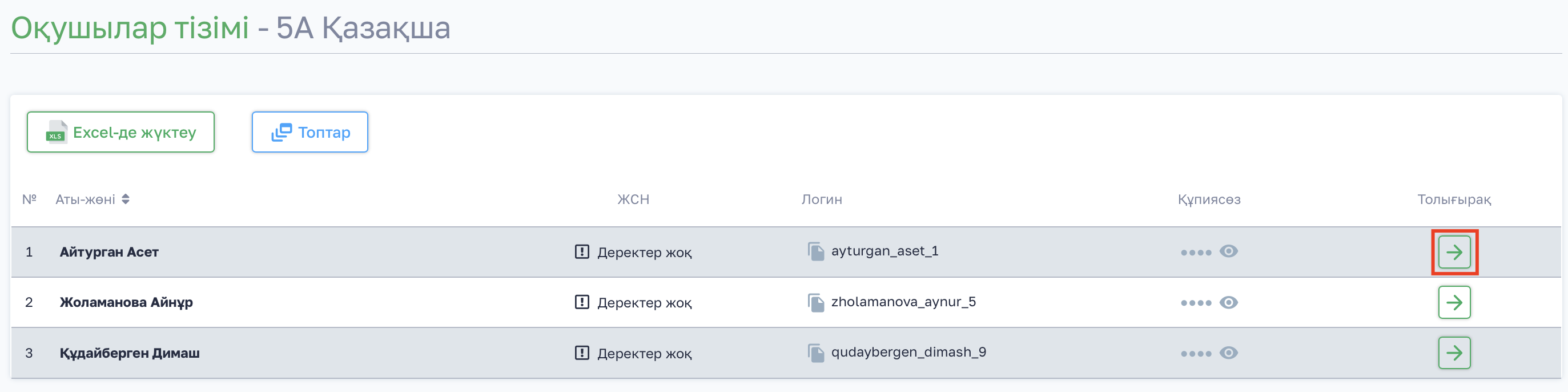
Task: Toggle password visibility for Құдайберген Димаш
Action: click(1228, 353)
